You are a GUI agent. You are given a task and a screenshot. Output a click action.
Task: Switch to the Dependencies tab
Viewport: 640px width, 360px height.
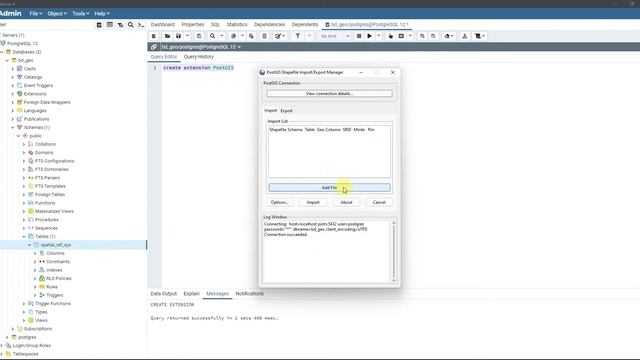click(269, 24)
